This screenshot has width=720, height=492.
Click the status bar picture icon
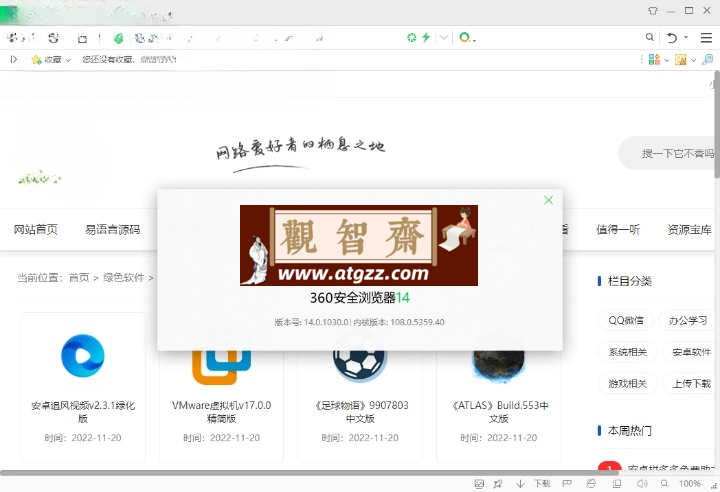479,483
